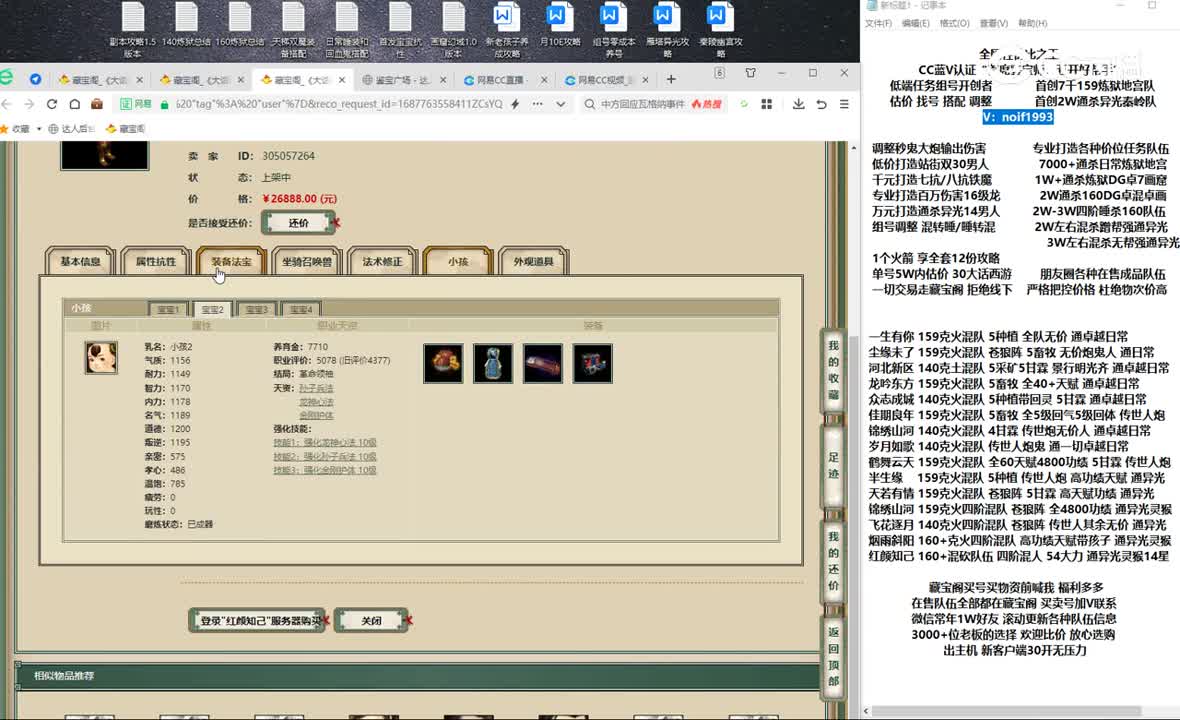Viewport: 1180px width, 720px height.
Task: Open Notepad 查看(V) menu
Action: pyautogui.click(x=993, y=23)
